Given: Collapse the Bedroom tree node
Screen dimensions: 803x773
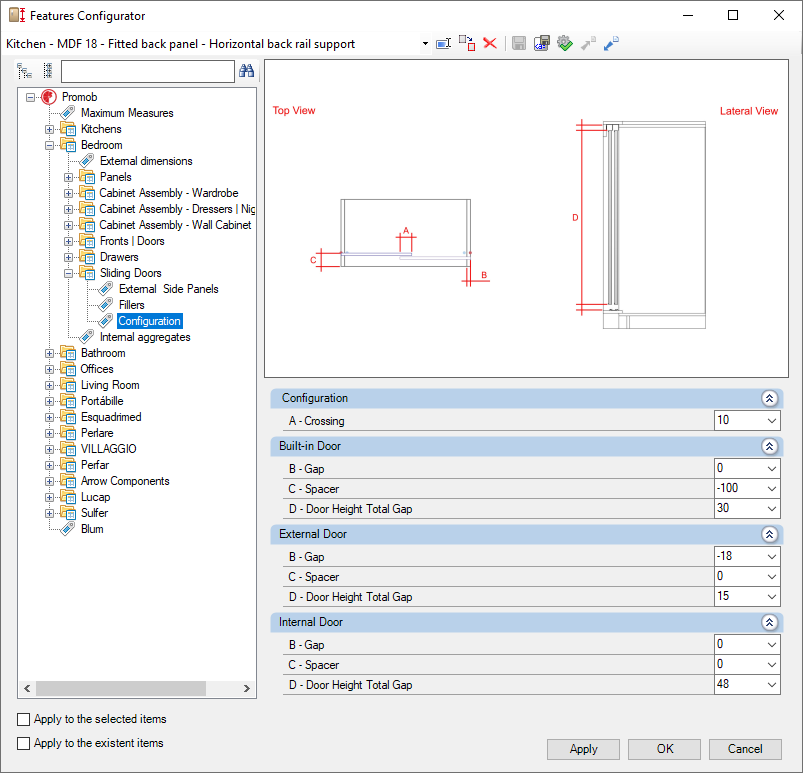Looking at the screenshot, I should click(x=49, y=145).
